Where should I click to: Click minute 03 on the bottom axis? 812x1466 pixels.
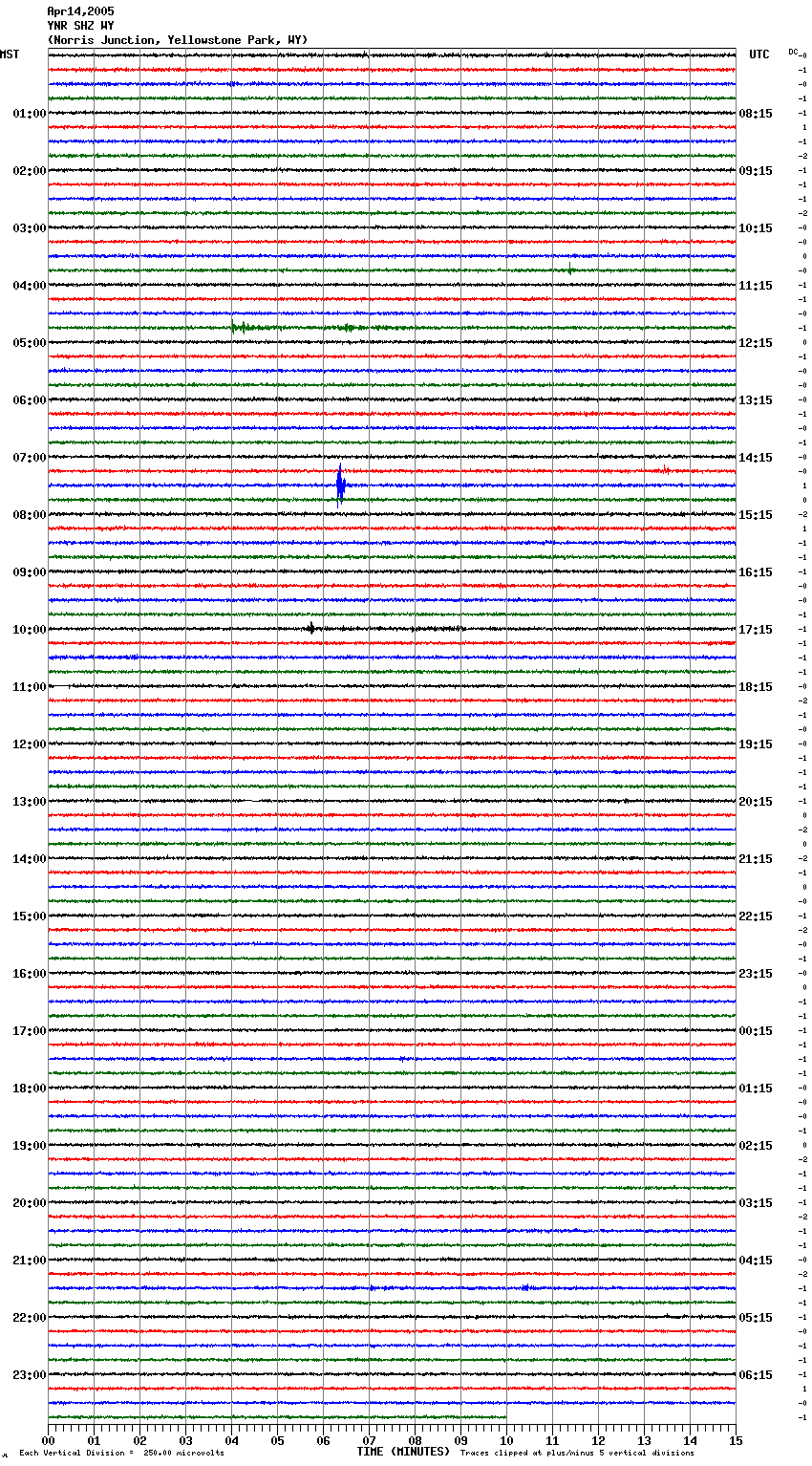[185, 1440]
